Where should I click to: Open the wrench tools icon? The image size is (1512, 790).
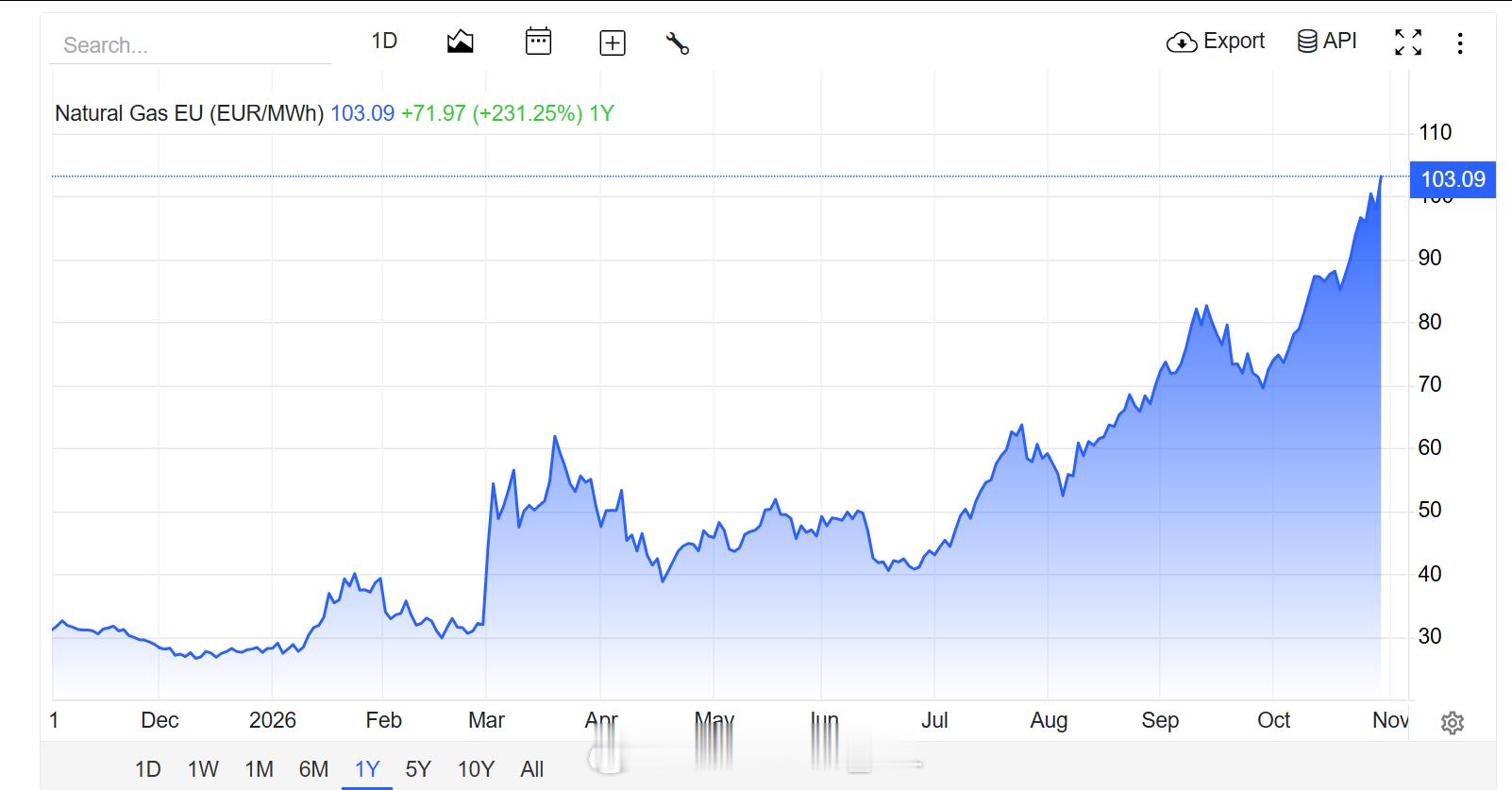click(678, 42)
